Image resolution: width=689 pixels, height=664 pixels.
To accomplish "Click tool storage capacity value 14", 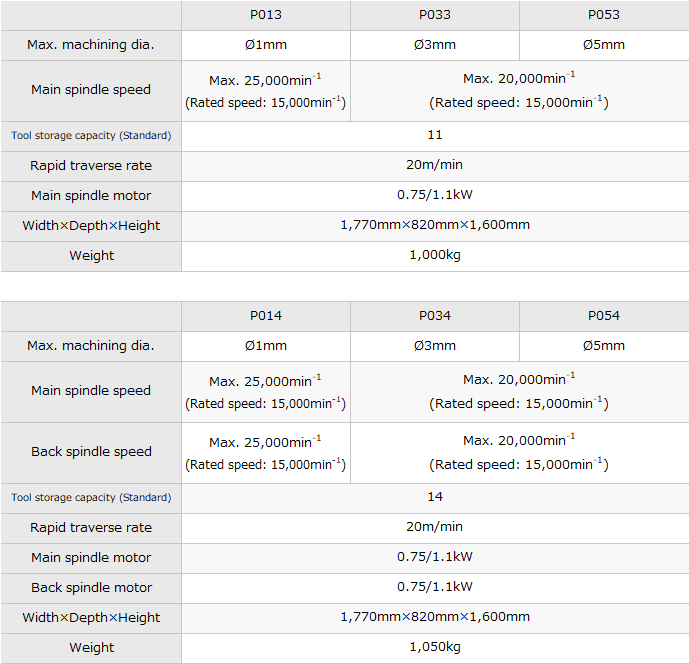I will 435,497.
